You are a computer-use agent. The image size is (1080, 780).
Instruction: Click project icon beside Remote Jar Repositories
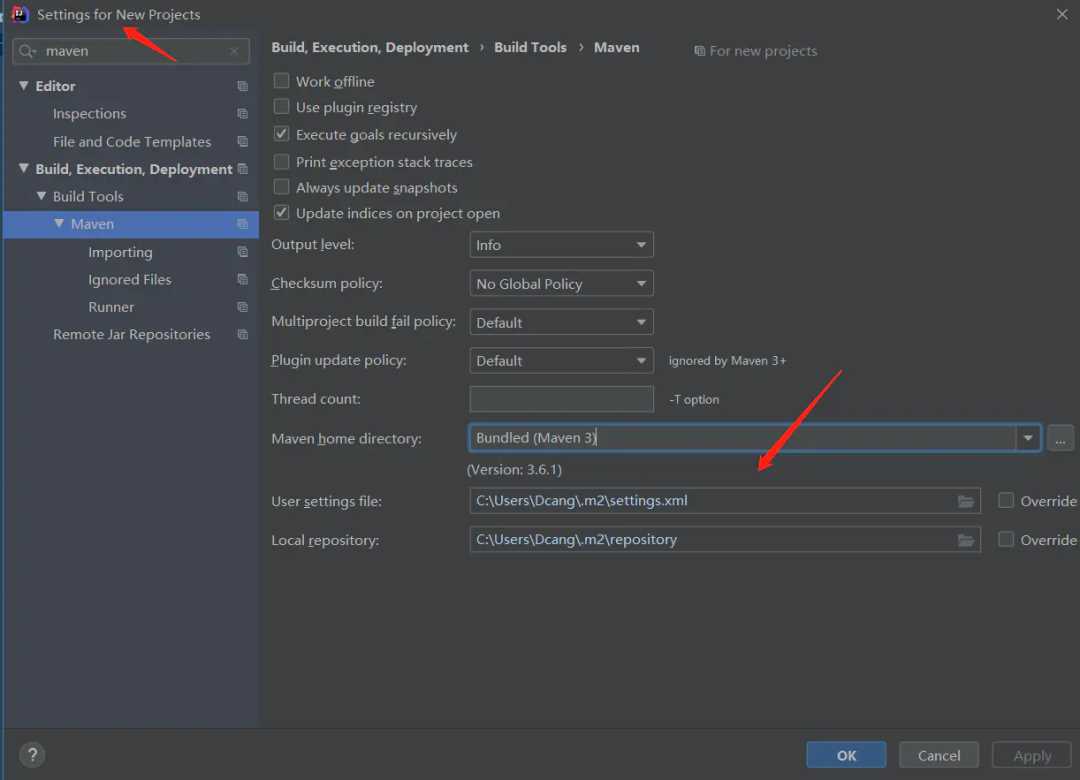pyautogui.click(x=242, y=335)
